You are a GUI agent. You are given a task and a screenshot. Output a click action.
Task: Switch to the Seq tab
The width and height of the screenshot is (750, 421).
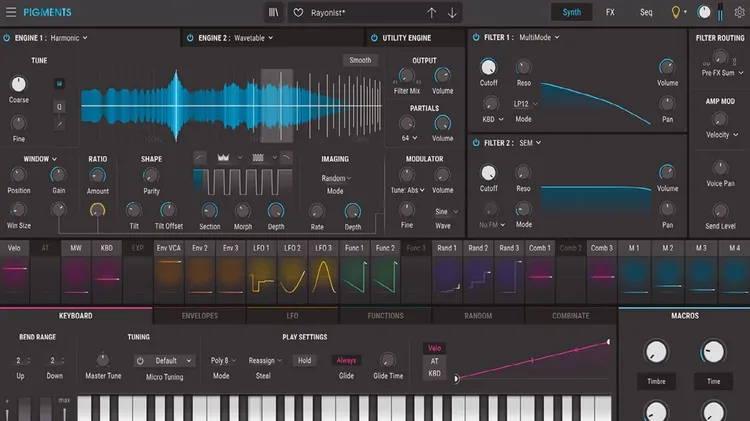646,12
